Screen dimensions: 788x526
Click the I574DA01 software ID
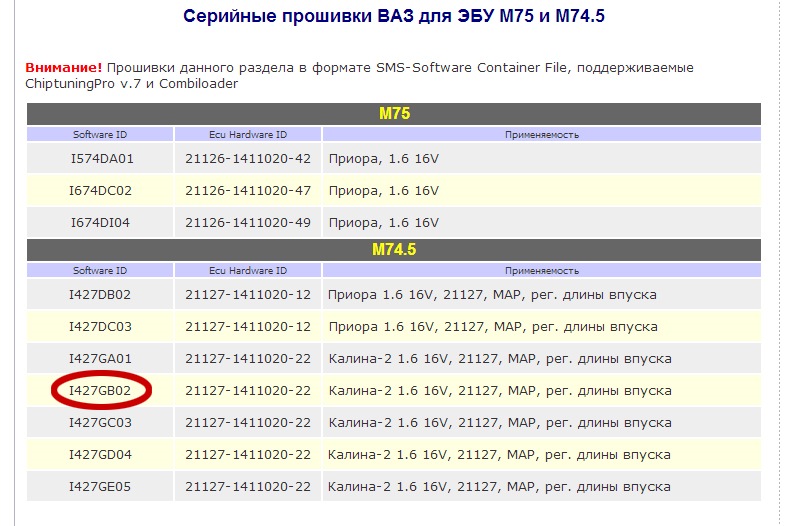tap(102, 159)
